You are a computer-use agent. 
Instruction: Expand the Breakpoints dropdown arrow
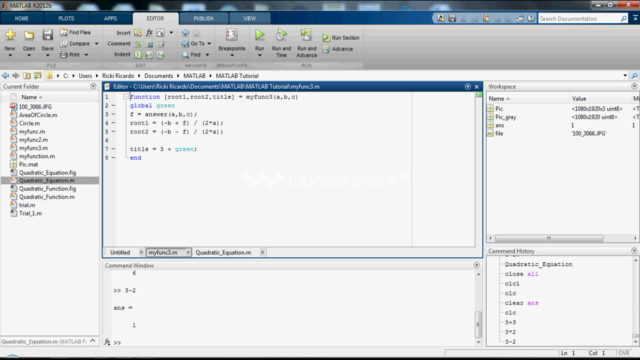(x=232, y=56)
